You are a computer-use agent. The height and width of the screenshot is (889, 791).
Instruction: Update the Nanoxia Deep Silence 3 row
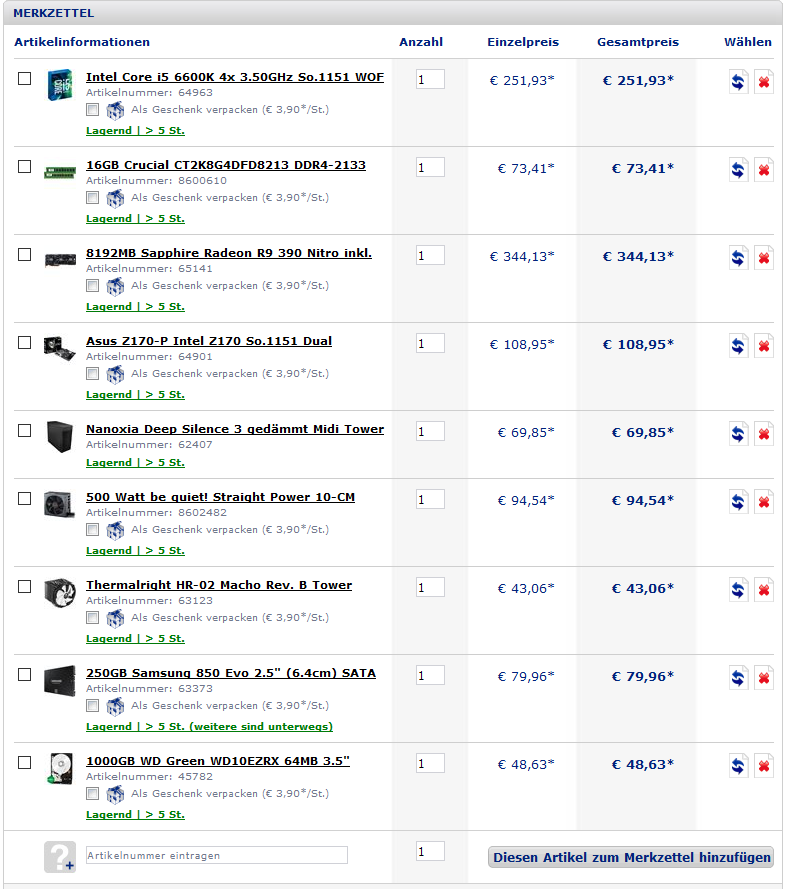[738, 434]
